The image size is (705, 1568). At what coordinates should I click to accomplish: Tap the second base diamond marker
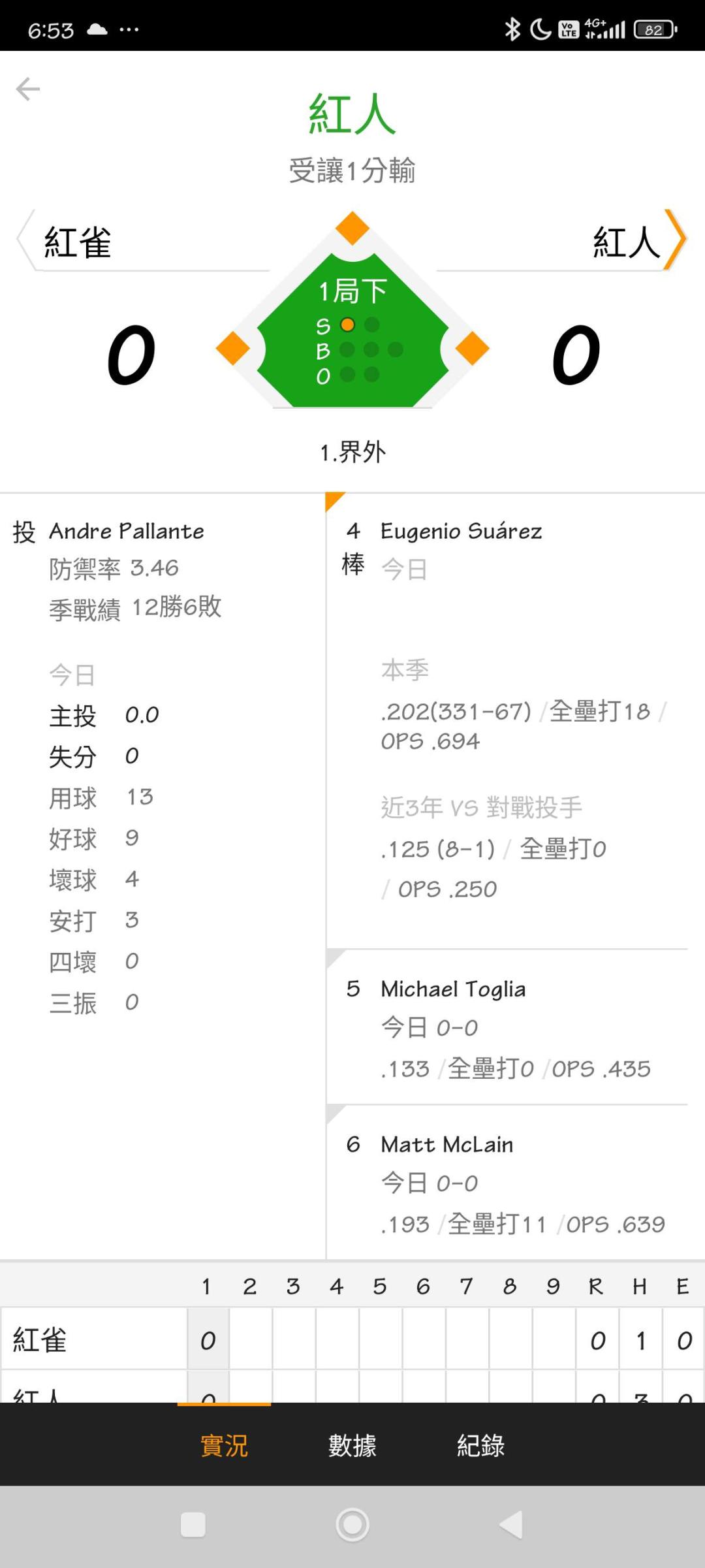click(352, 229)
